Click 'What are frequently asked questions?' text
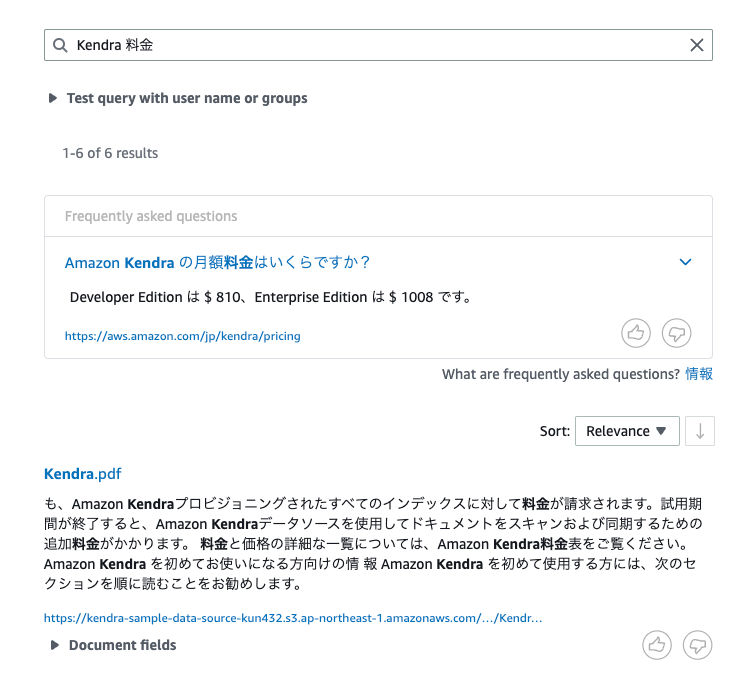738x677 pixels. click(561, 374)
